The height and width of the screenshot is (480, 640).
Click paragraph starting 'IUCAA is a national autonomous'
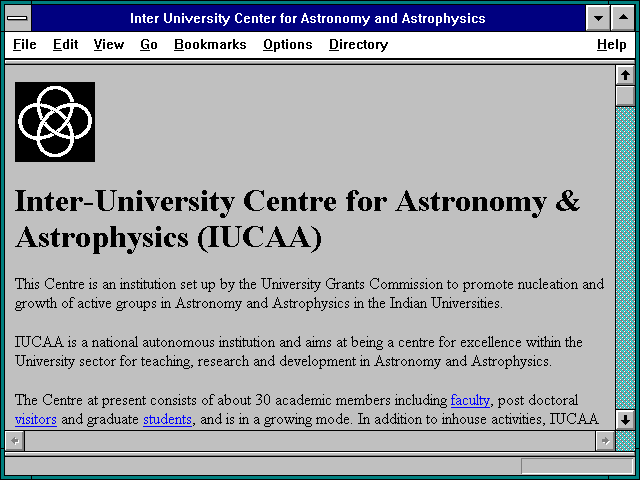tap(298, 351)
